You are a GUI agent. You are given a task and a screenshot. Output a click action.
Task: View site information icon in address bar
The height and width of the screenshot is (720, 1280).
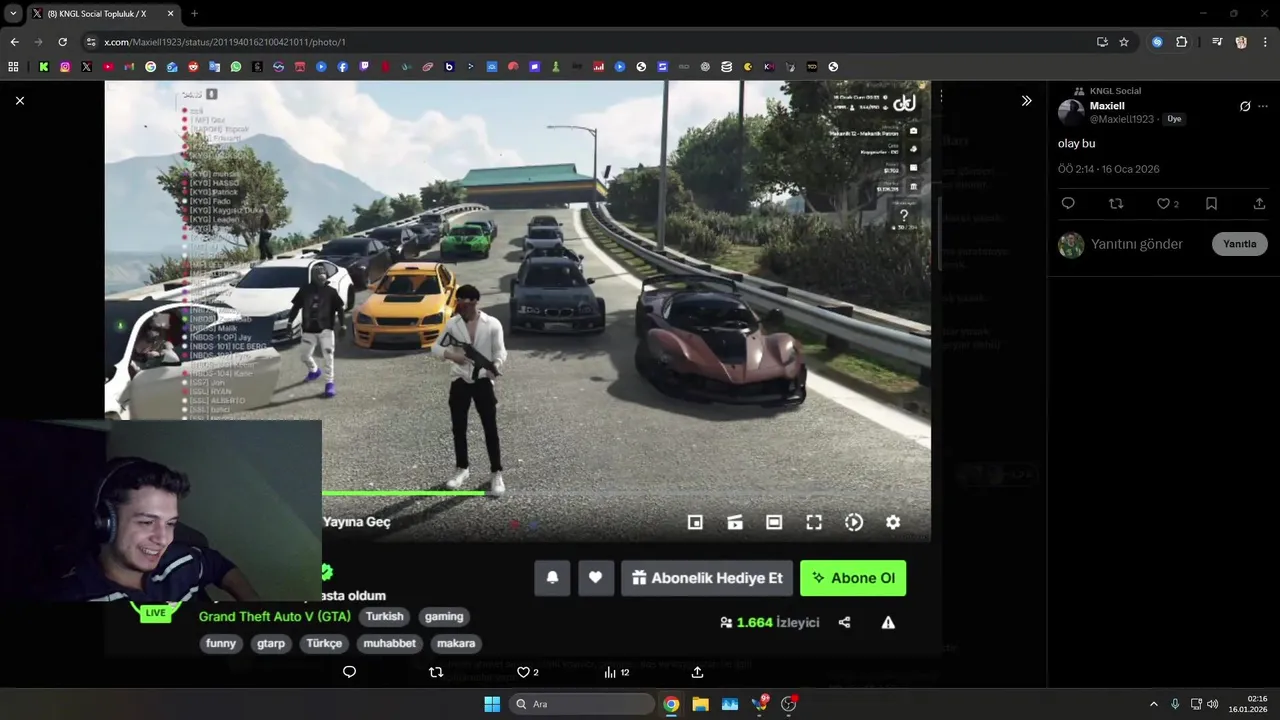91,42
